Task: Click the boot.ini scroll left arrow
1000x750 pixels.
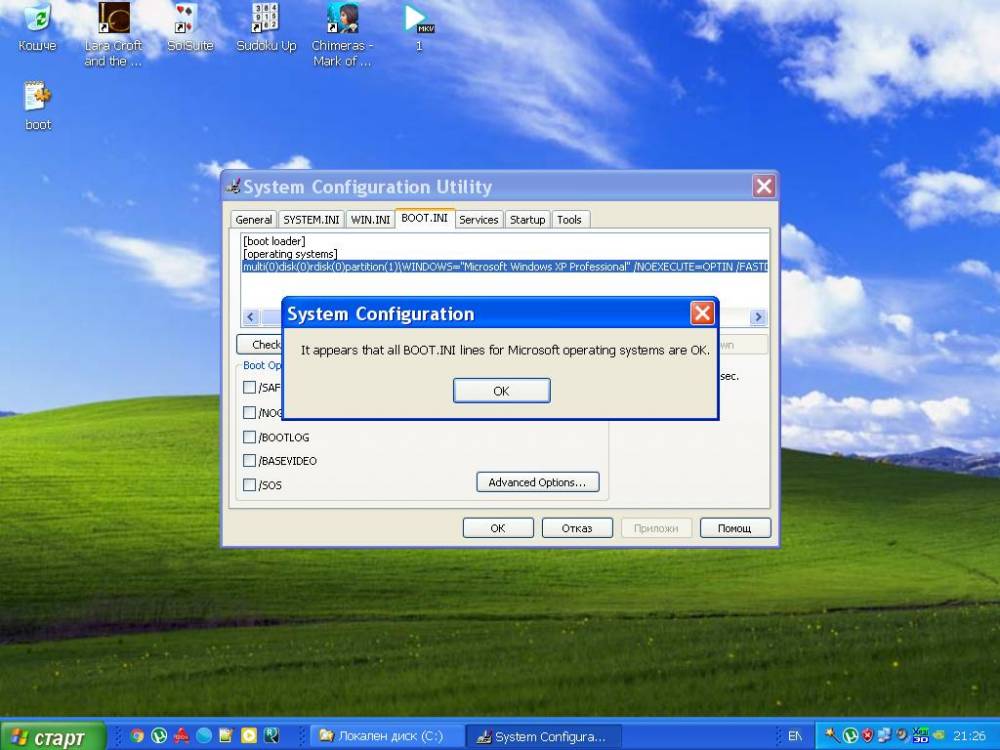Action: [250, 316]
